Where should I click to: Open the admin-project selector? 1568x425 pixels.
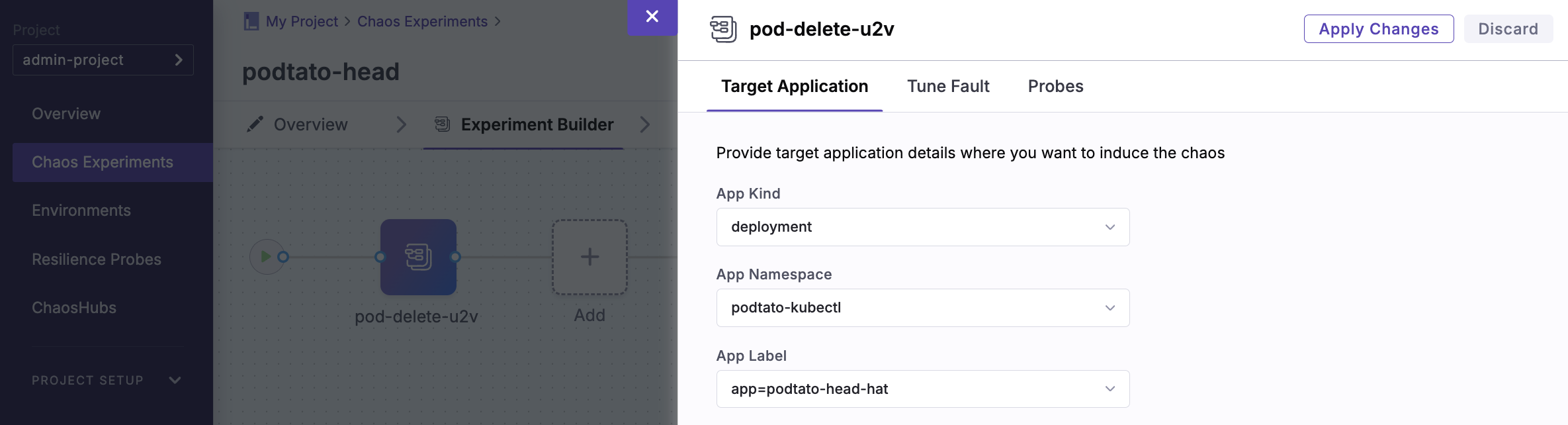(103, 60)
